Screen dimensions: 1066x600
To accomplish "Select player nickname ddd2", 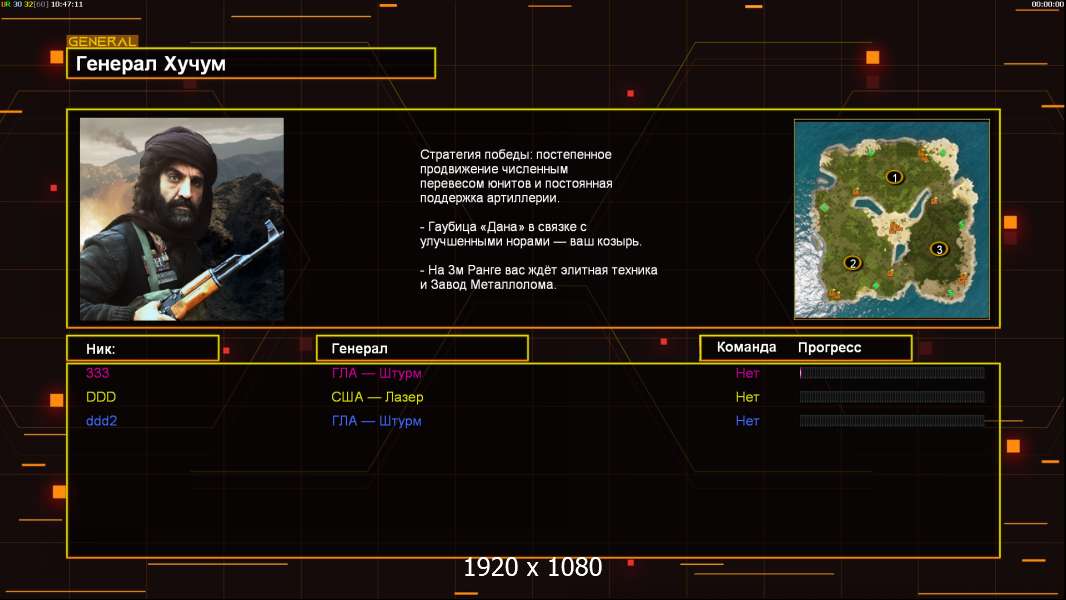I will pyautogui.click(x=101, y=421).
